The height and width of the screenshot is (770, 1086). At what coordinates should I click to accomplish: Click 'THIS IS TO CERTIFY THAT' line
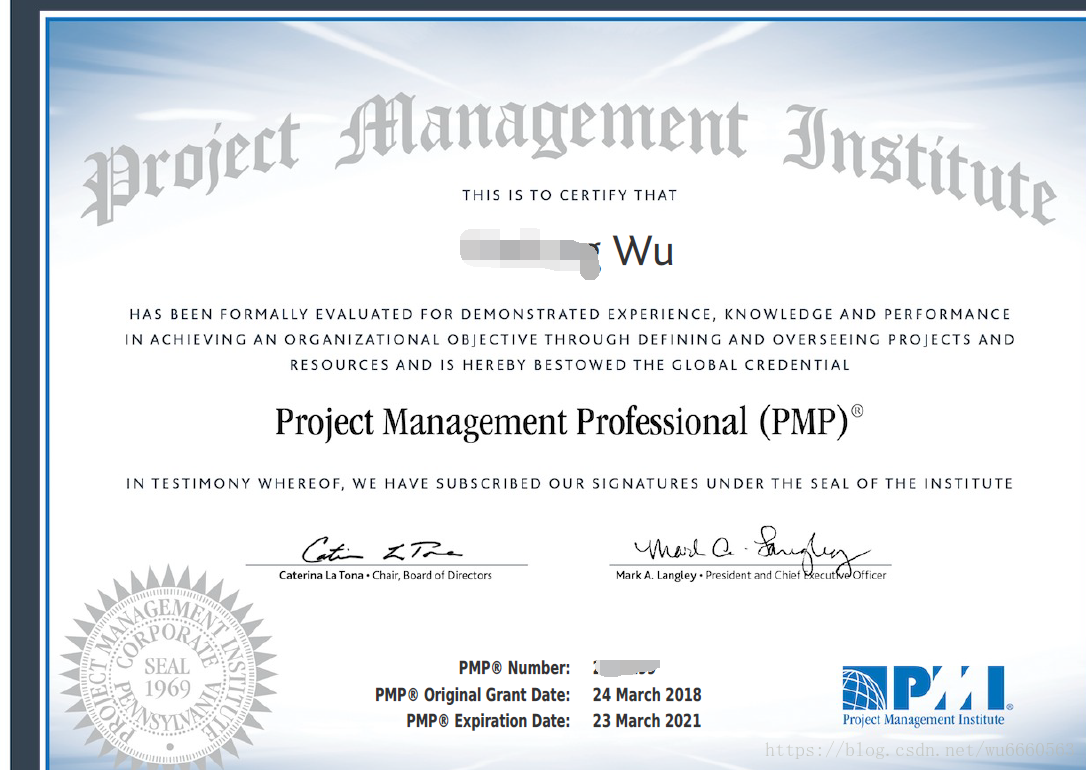(569, 195)
